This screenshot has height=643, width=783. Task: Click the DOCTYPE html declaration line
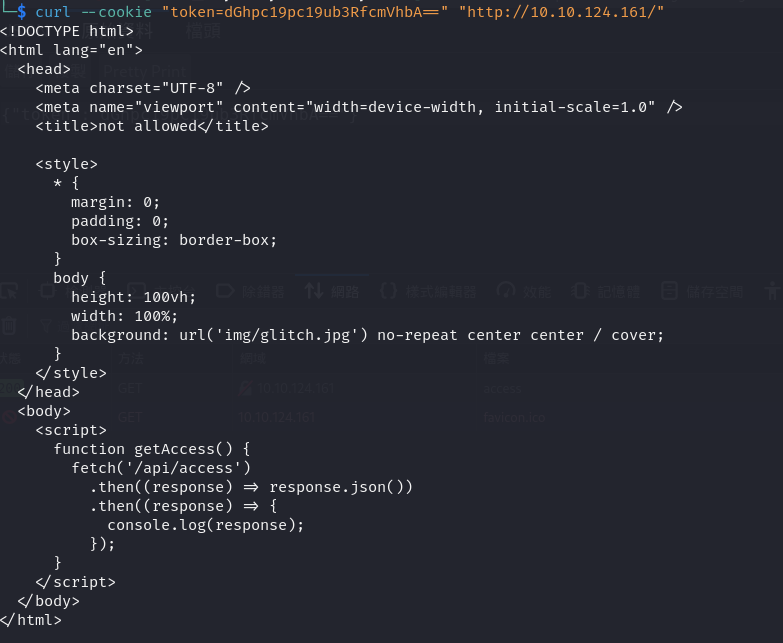67,30
